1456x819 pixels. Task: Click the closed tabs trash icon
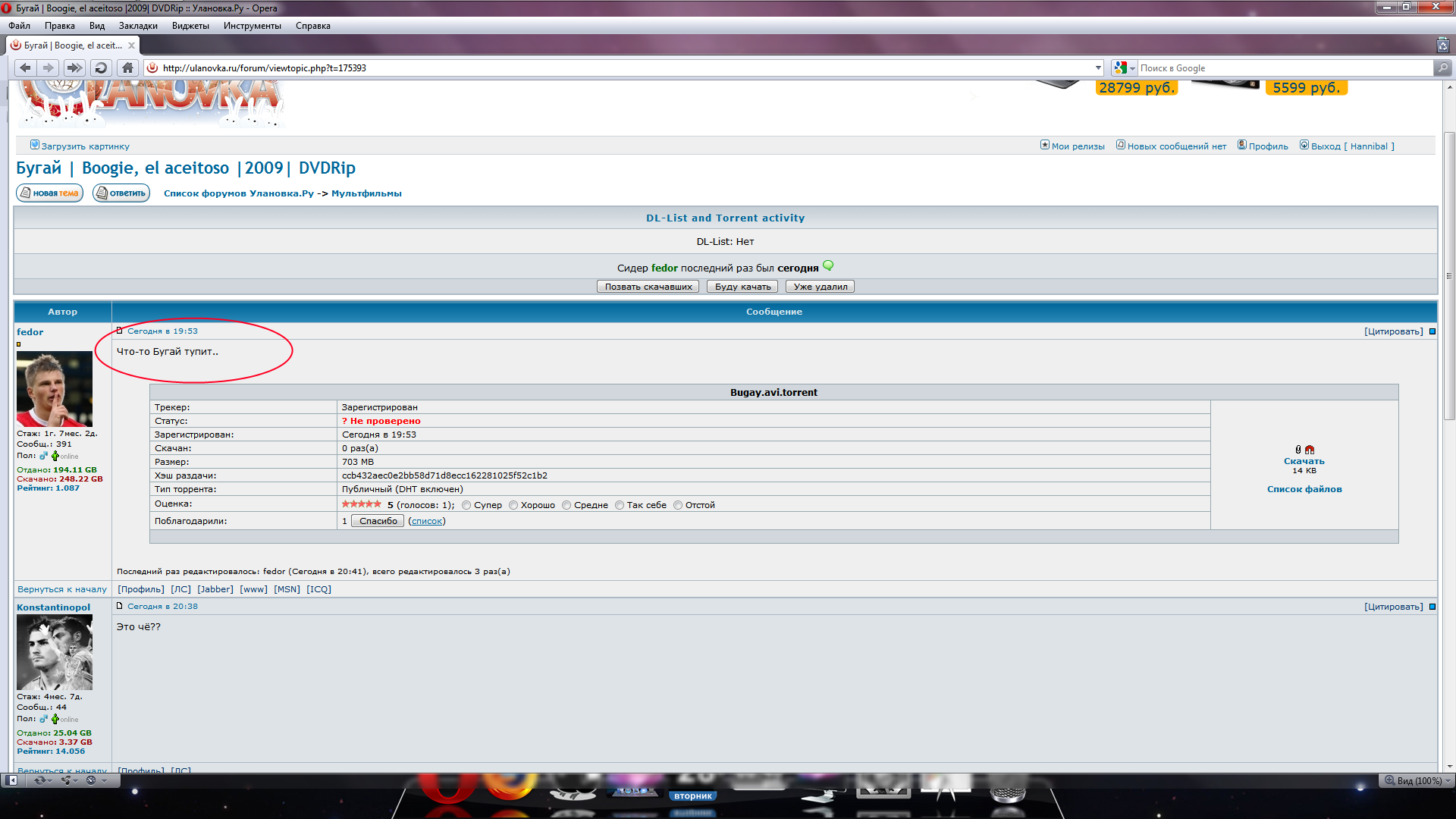(1442, 45)
